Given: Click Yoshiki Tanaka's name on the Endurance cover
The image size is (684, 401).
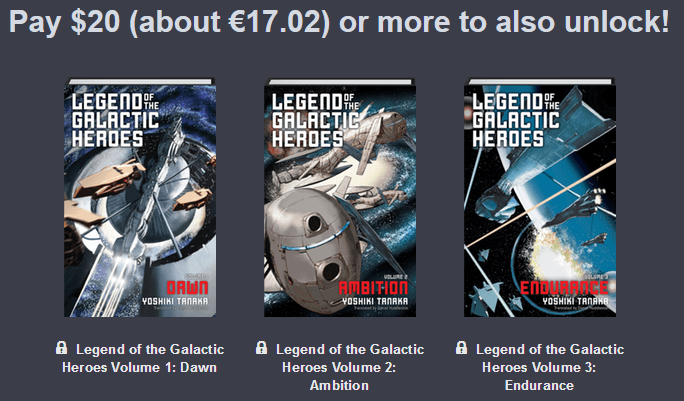Looking at the screenshot, I should pos(575,301).
